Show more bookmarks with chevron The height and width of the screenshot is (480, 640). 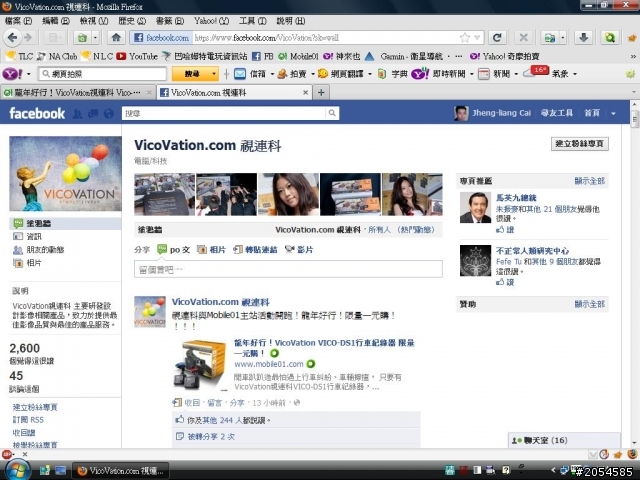pos(633,56)
